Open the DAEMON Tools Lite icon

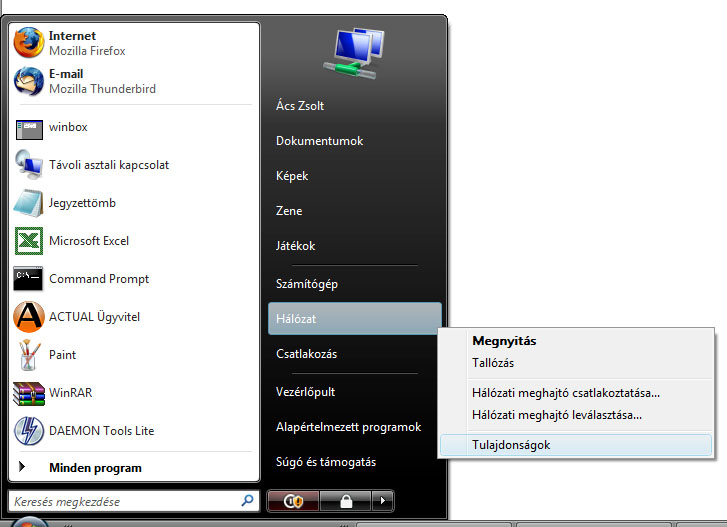pyautogui.click(x=29, y=431)
